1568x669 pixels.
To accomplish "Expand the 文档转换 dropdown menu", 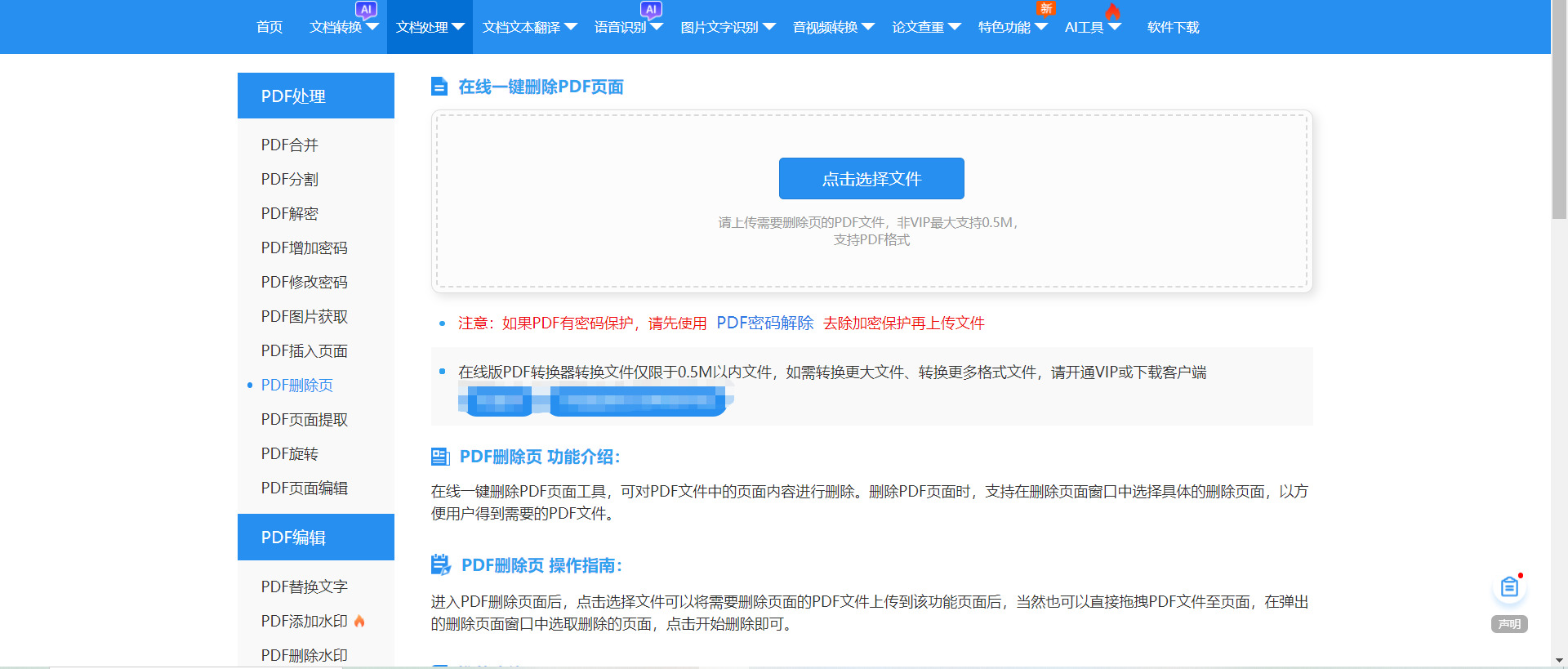I will point(372,27).
